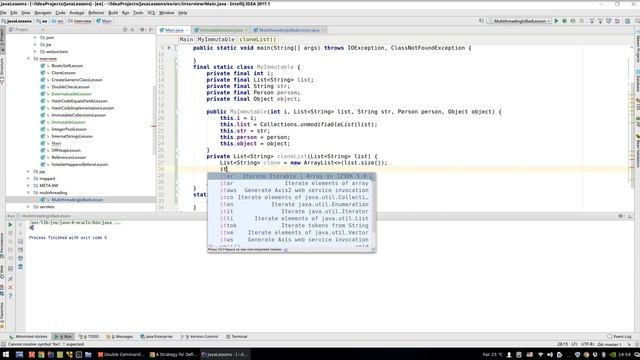This screenshot has width=640, height=360.
Task: Select MultithreadingIsBadLesson in project tree
Action: 77,200
